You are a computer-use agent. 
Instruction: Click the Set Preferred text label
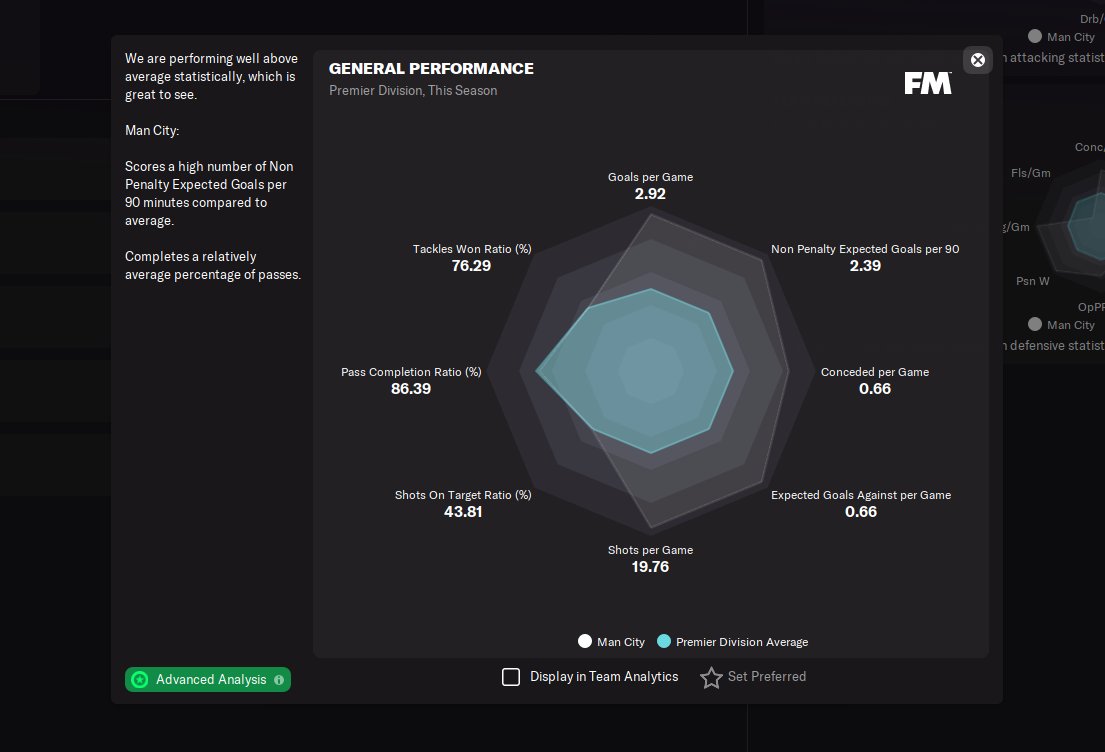(x=767, y=677)
